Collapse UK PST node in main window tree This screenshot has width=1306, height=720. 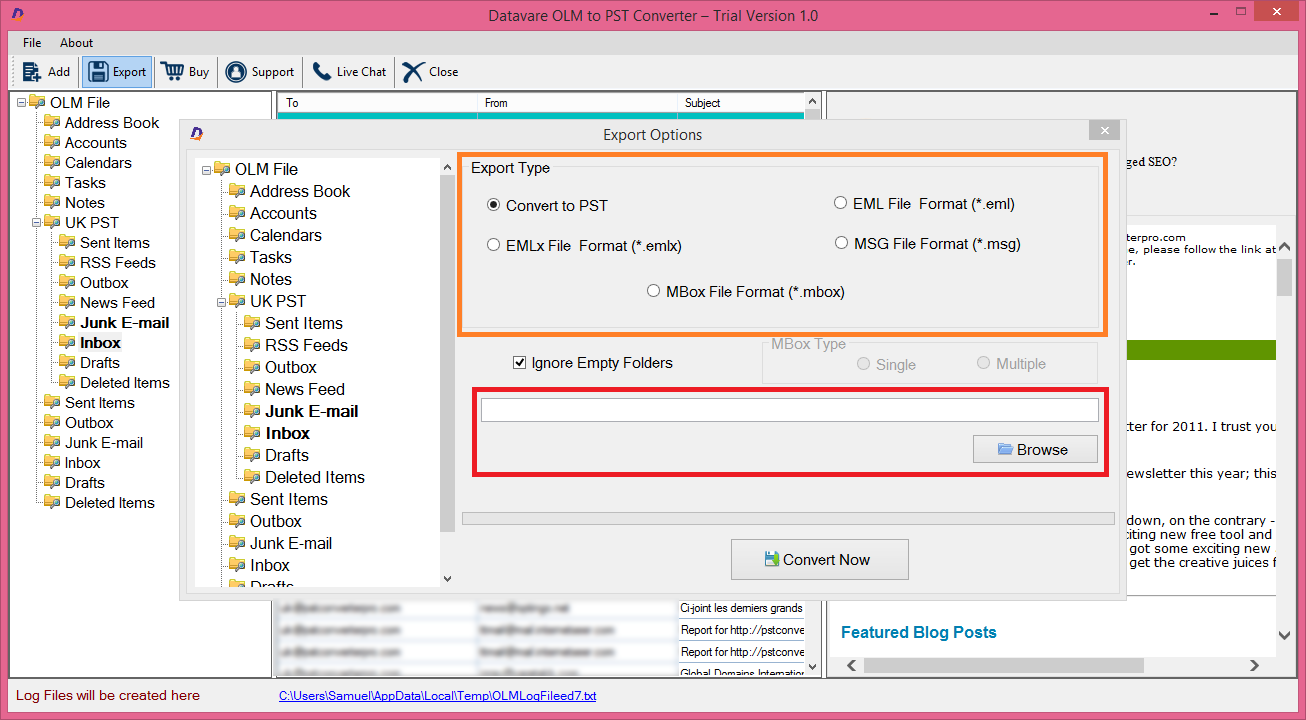point(37,222)
